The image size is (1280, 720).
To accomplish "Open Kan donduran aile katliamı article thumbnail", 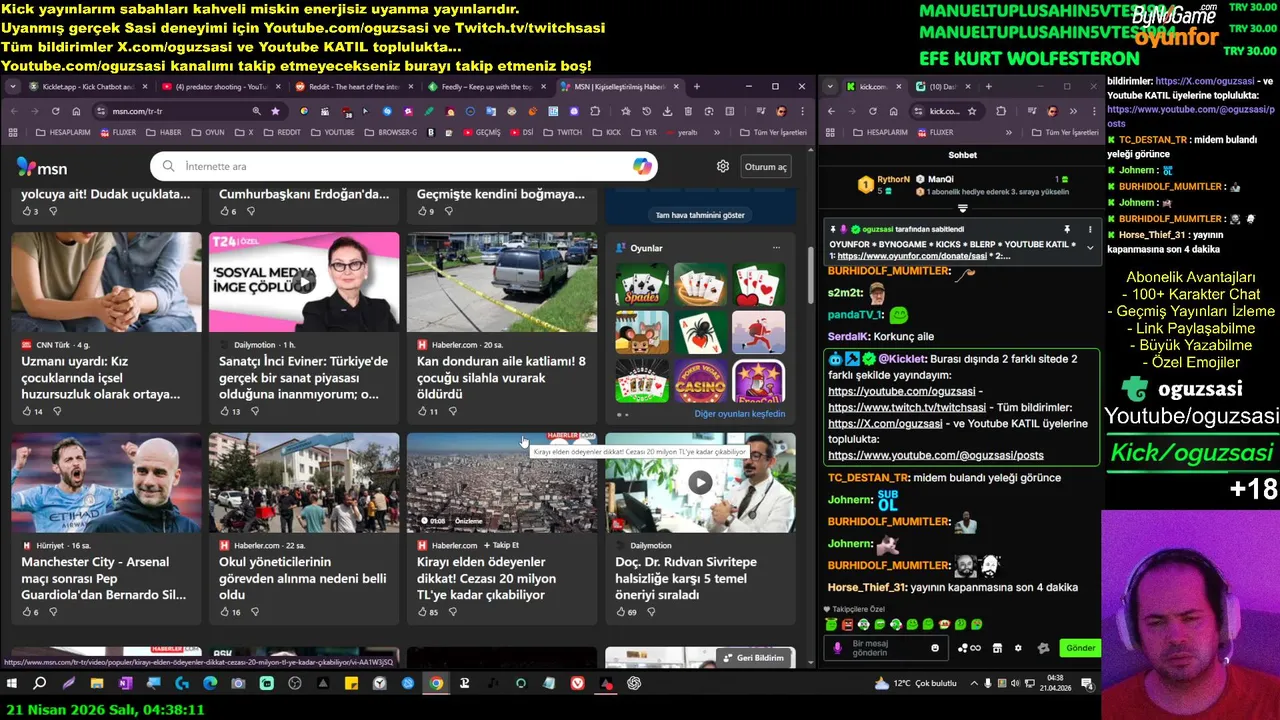I will (502, 282).
